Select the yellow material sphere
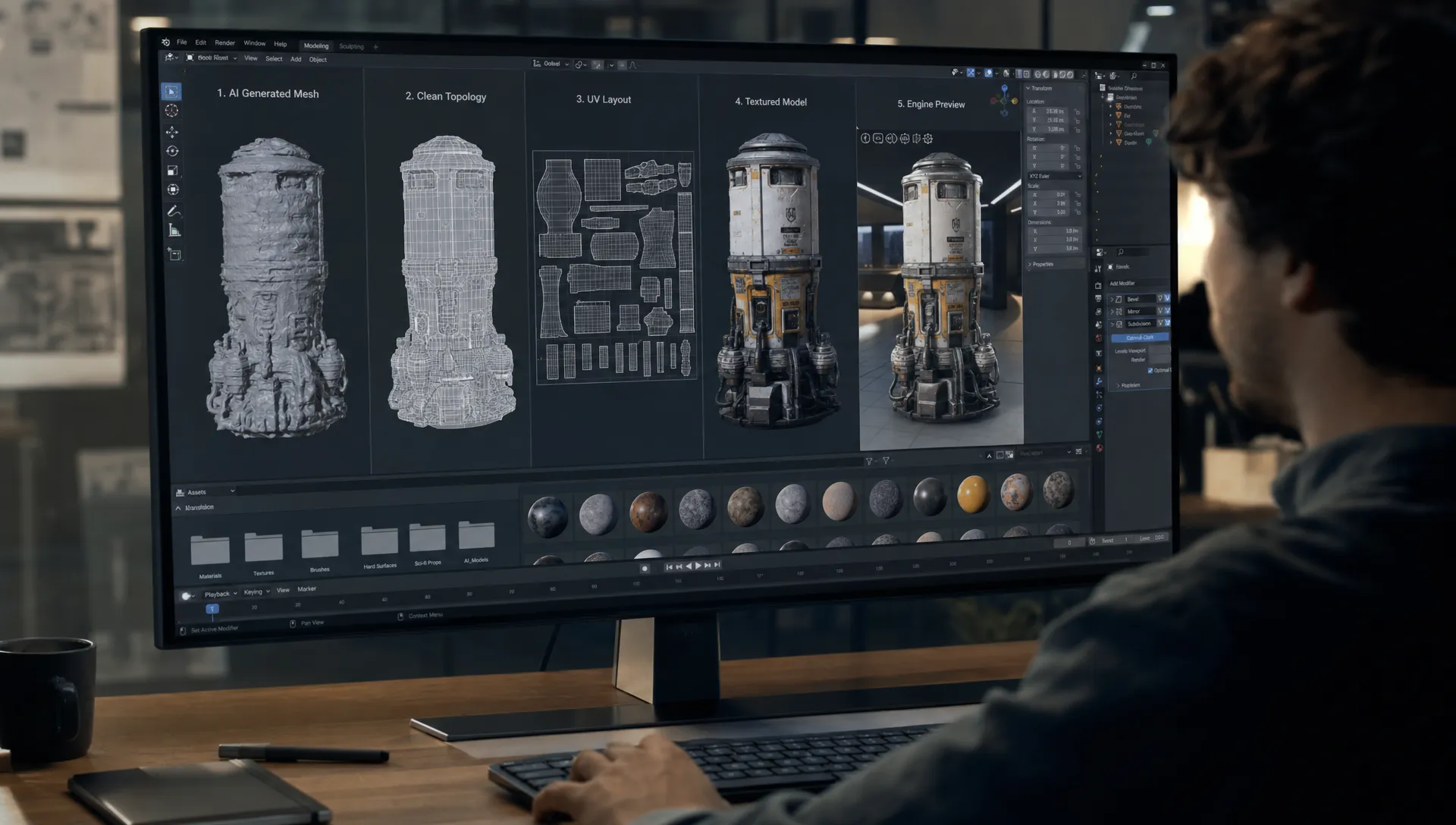The width and height of the screenshot is (1456, 825). click(x=973, y=494)
